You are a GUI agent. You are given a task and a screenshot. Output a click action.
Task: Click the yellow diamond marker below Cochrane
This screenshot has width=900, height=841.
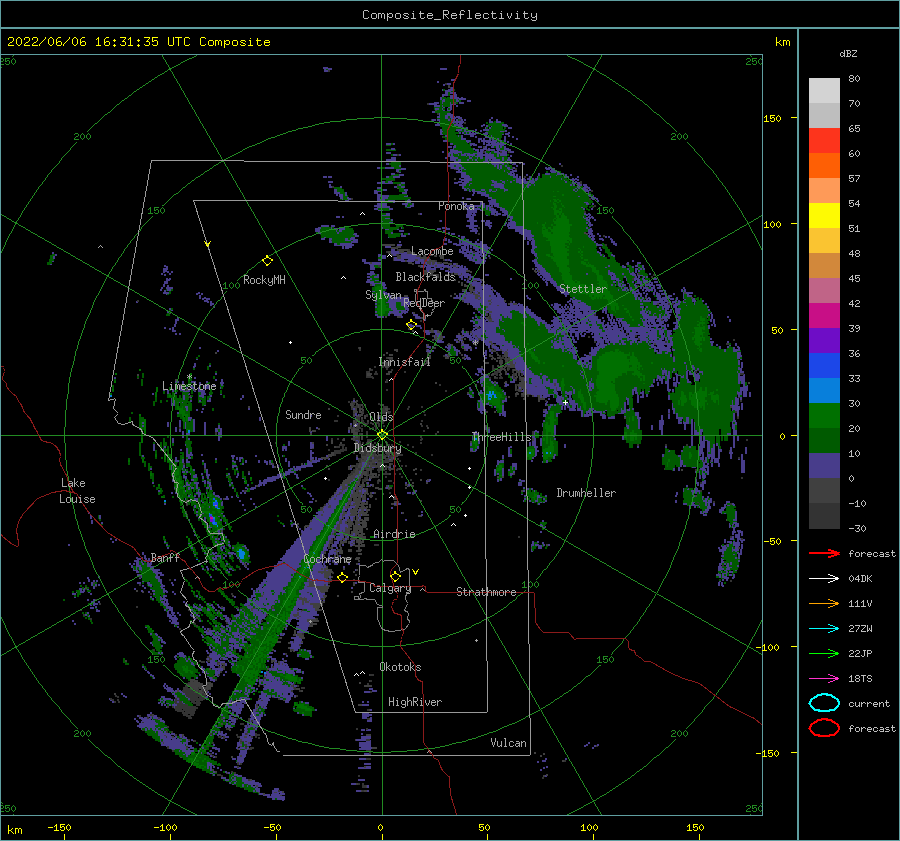343,577
